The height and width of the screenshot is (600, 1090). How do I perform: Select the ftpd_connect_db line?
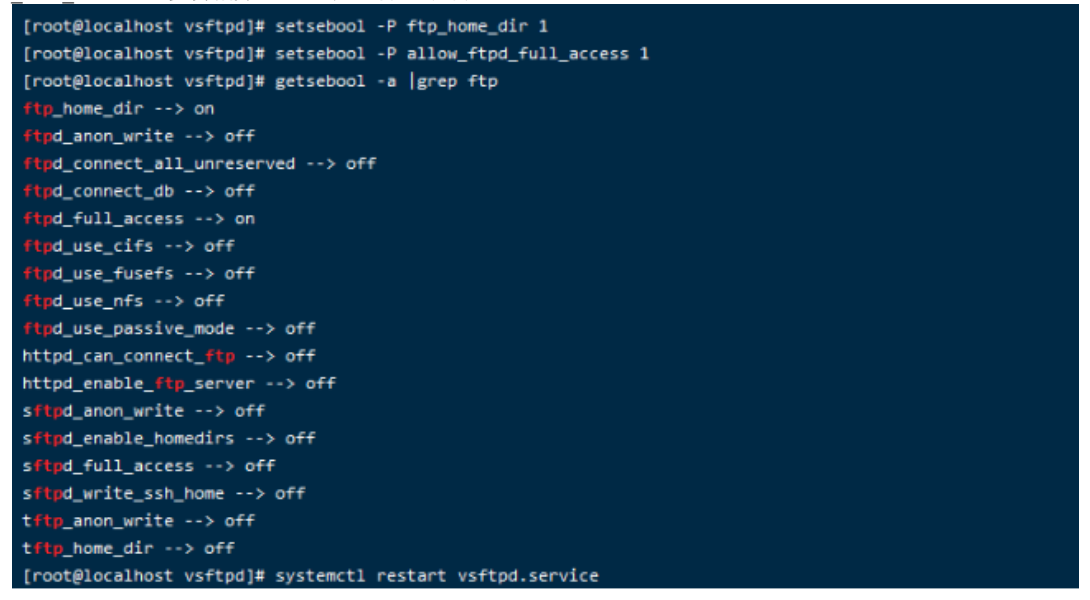(138, 191)
